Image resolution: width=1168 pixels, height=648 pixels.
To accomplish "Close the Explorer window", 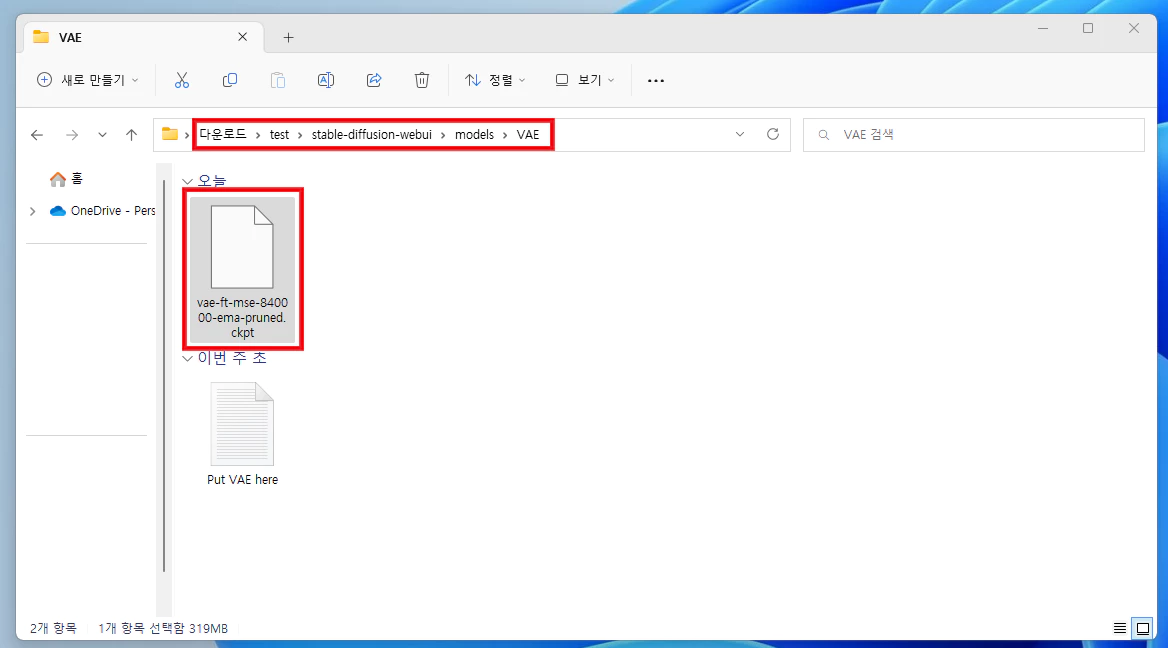I will [x=1134, y=28].
